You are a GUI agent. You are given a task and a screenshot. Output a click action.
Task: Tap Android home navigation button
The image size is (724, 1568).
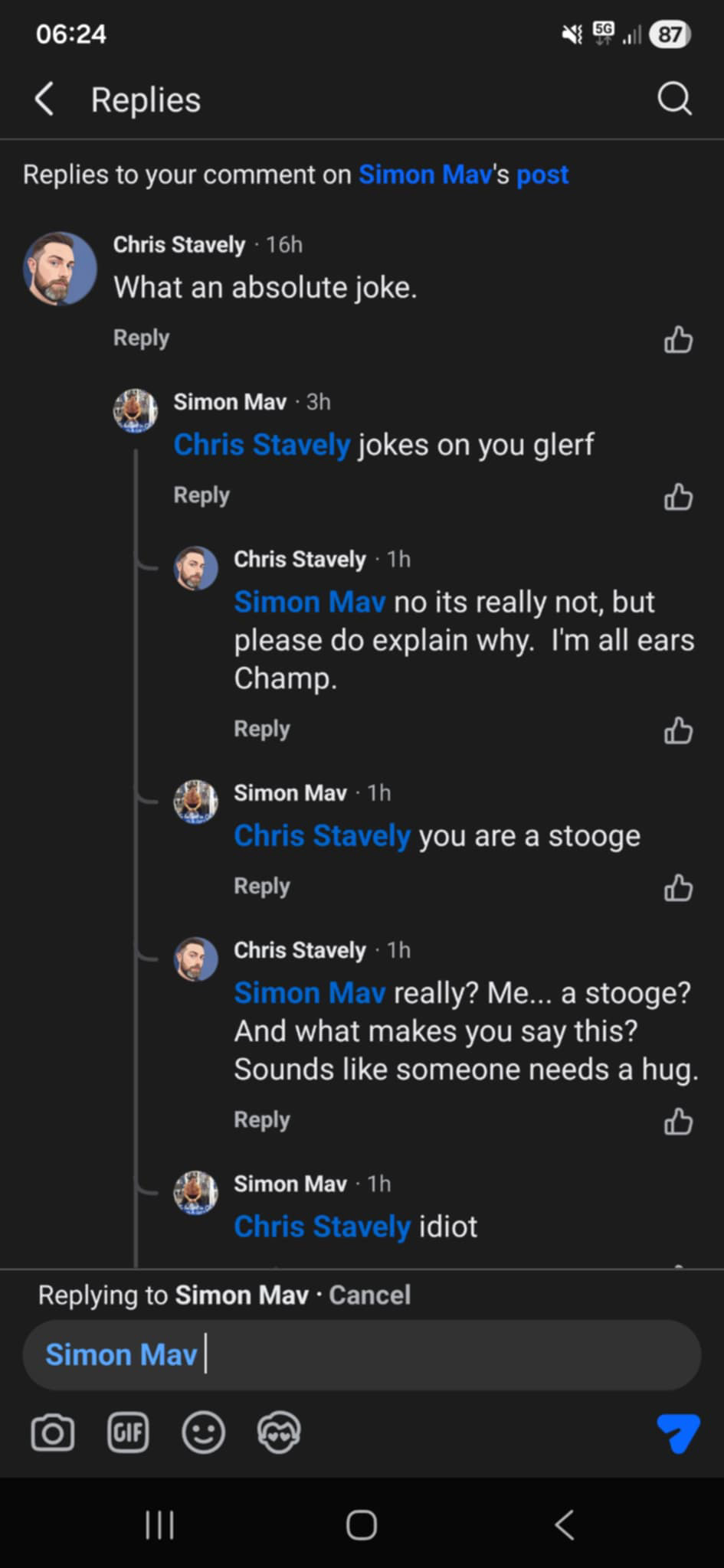click(x=362, y=1524)
